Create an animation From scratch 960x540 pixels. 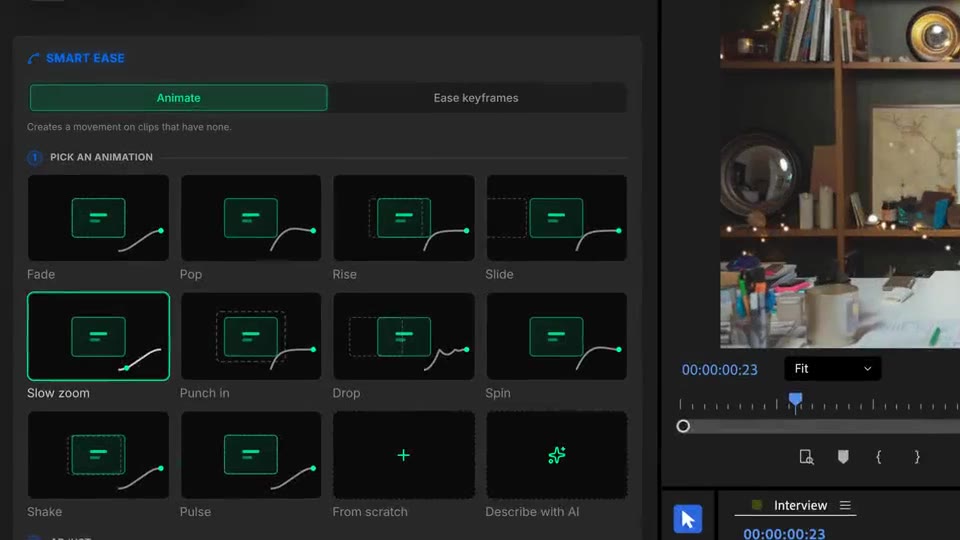click(x=403, y=455)
